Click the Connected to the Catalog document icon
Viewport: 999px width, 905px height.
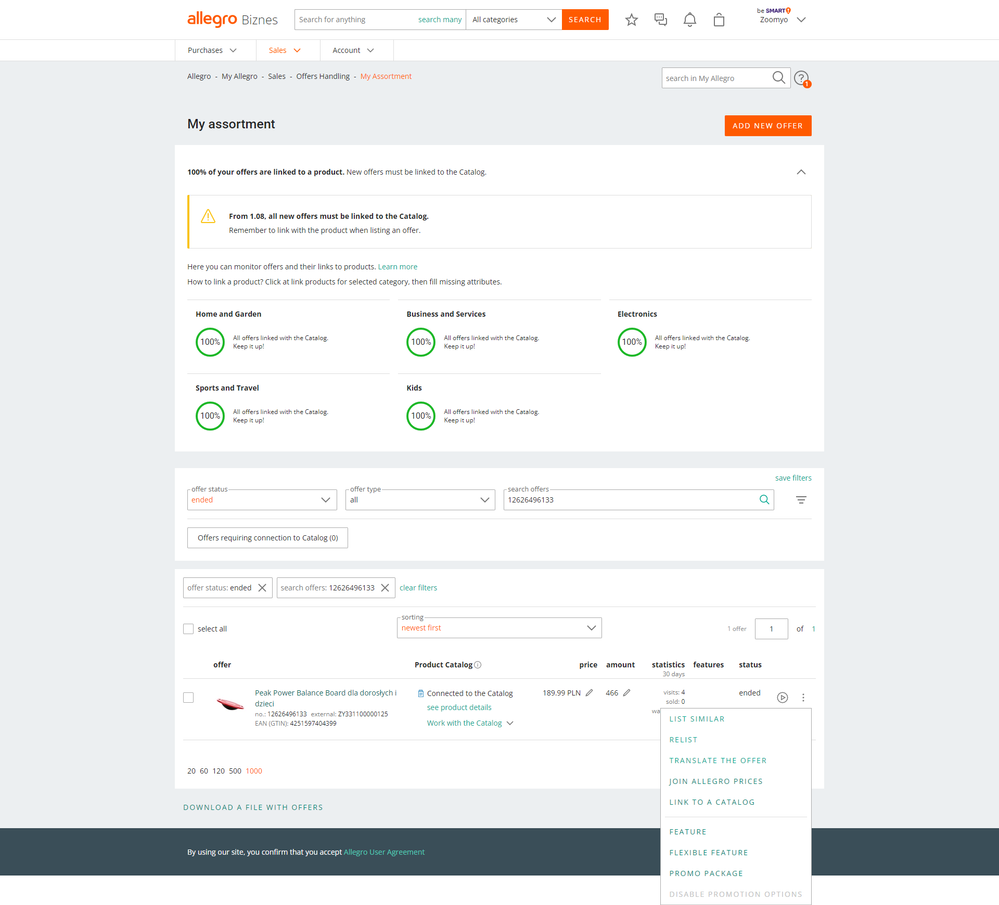[420, 693]
